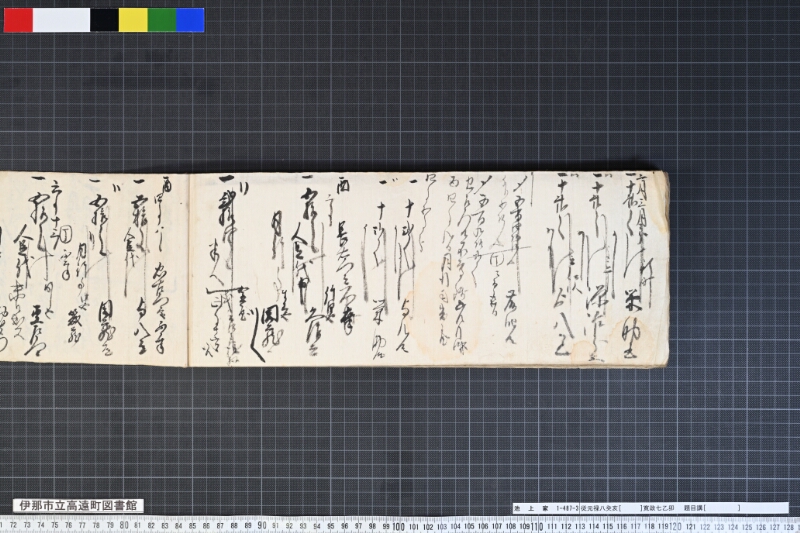Click the 120 mark on the ruler

674,526
